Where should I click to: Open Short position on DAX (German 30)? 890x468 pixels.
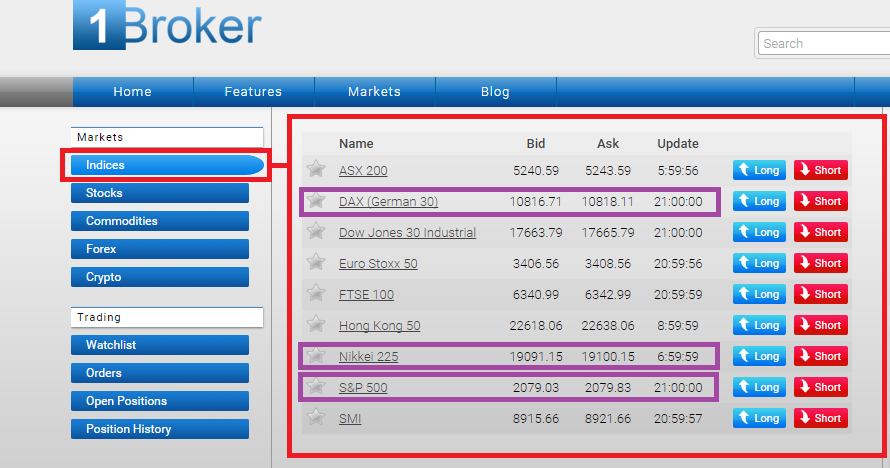pos(821,201)
